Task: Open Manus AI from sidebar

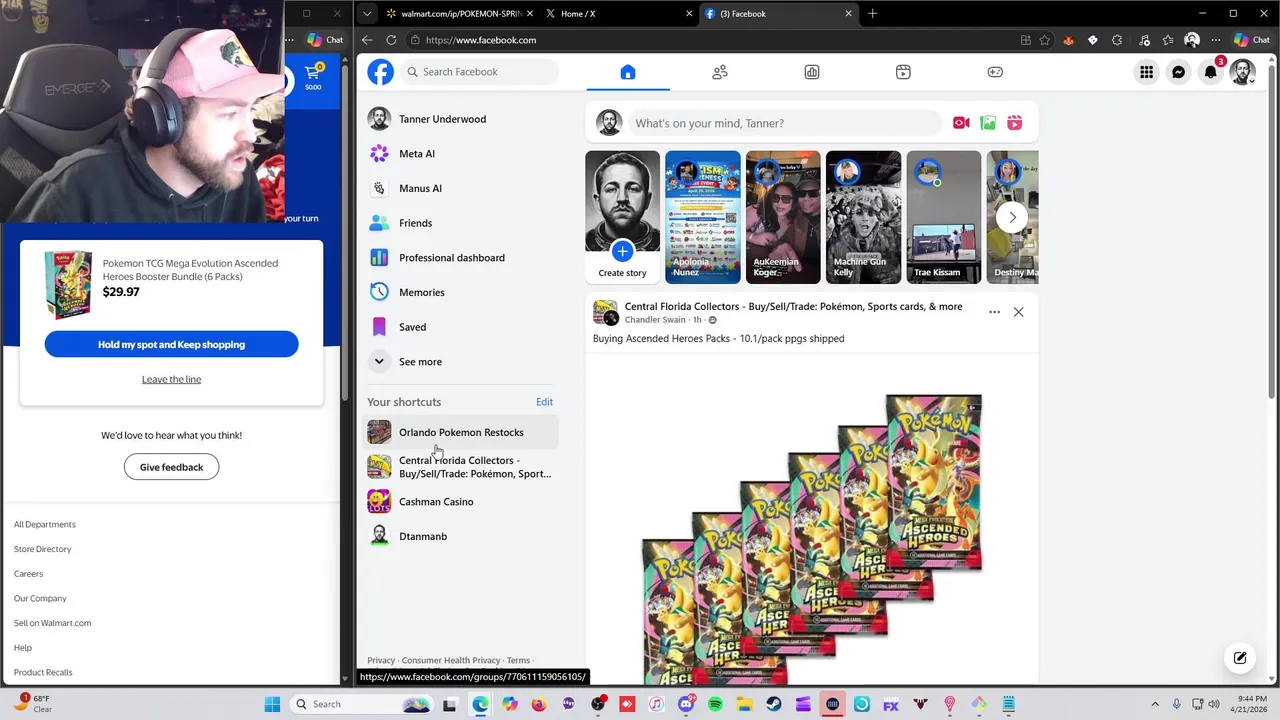Action: coord(461,188)
